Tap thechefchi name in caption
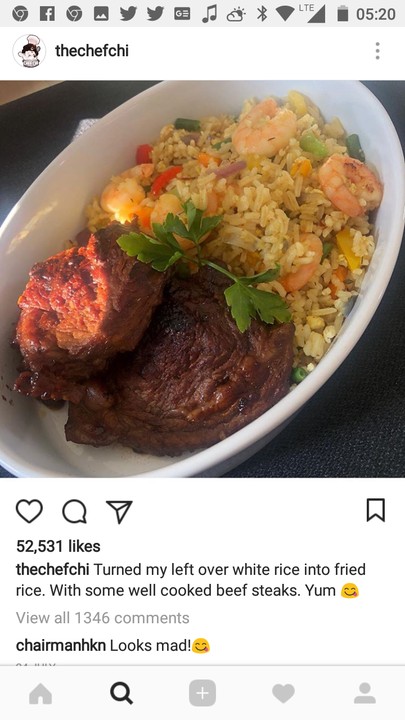Viewport: 405px width, 720px height. 53,570
